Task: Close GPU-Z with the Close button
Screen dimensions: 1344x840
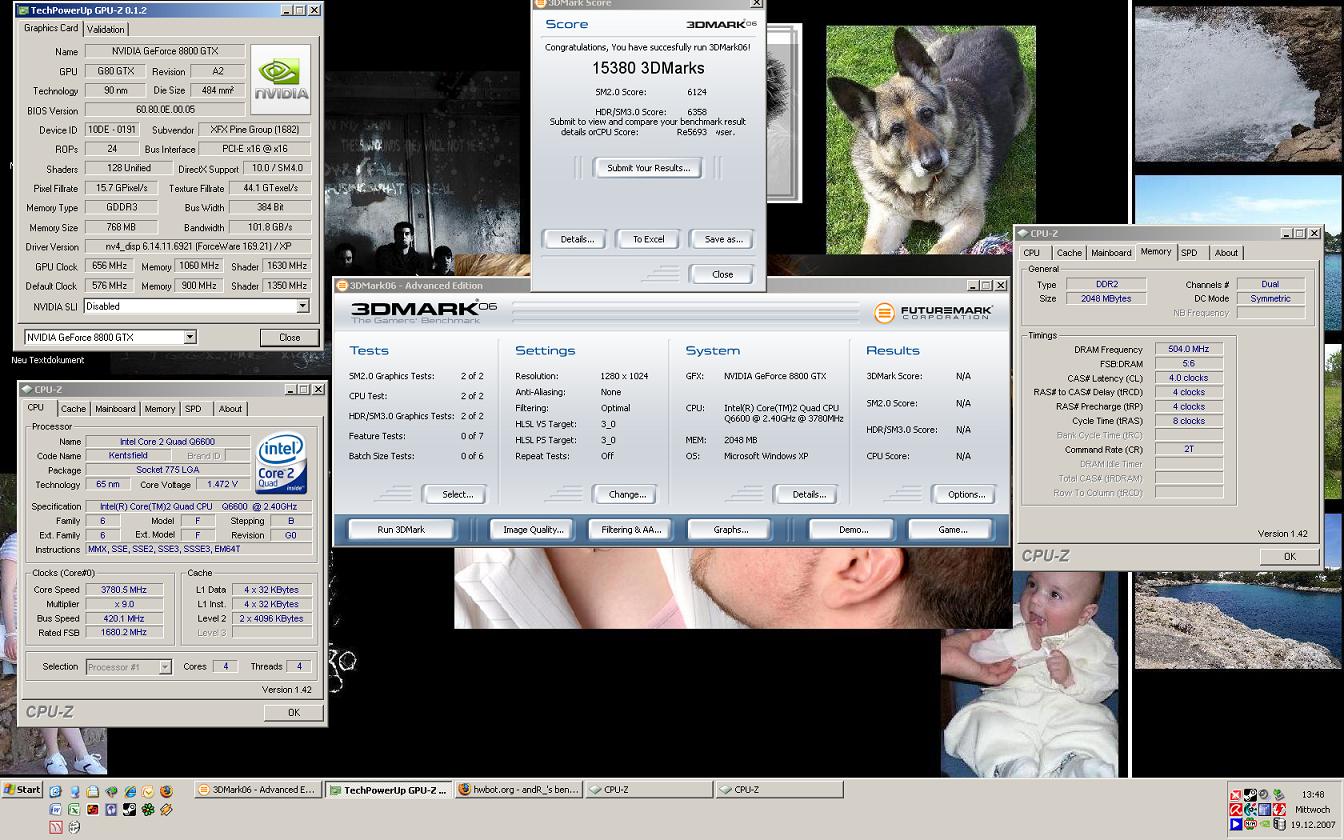Action: pyautogui.click(x=289, y=337)
